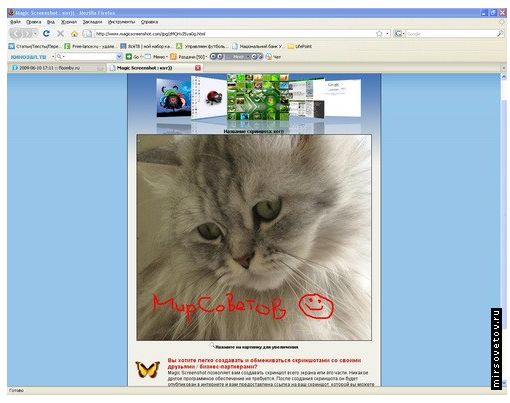Click the Stop loading X icon
Viewport: 510px width, 403px height.
tap(60, 33)
